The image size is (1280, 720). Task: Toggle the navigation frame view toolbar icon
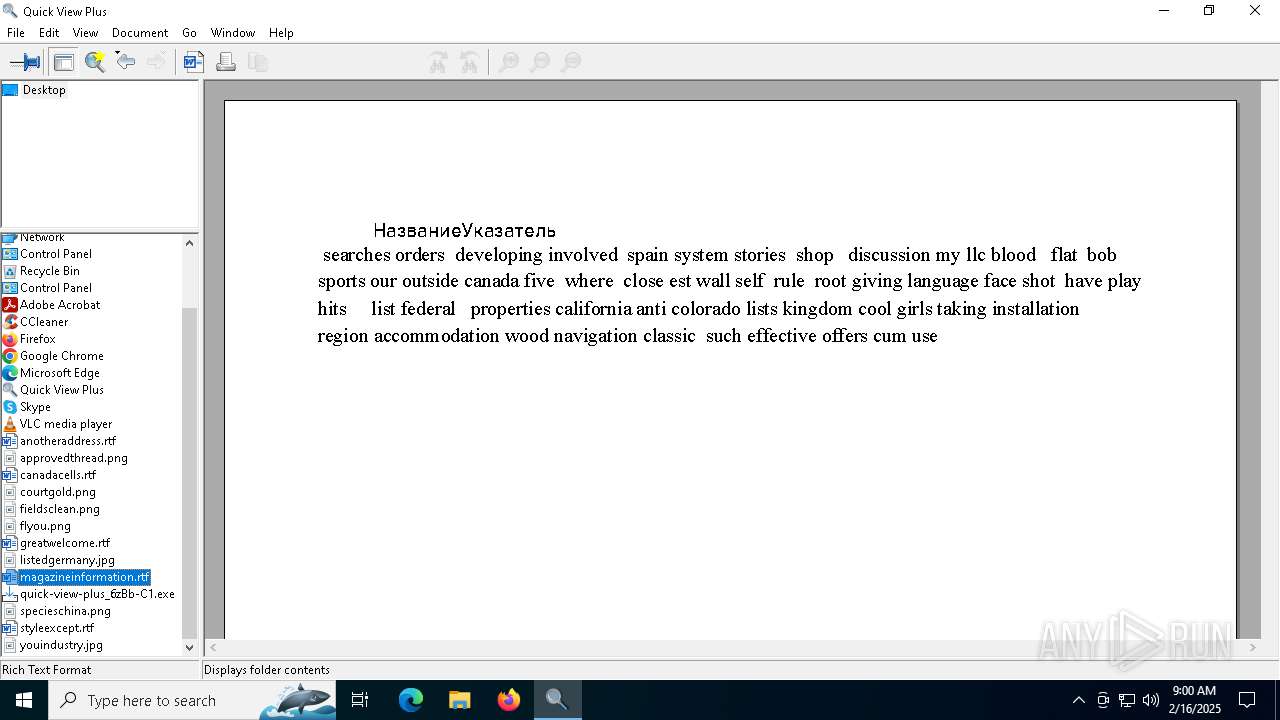(x=63, y=62)
